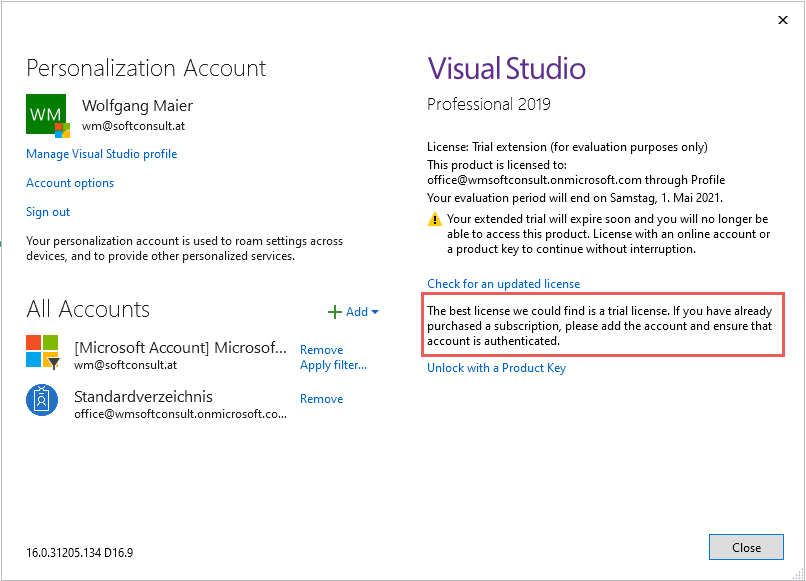806x581 pixels.
Task: Open Account options
Action: coord(70,182)
